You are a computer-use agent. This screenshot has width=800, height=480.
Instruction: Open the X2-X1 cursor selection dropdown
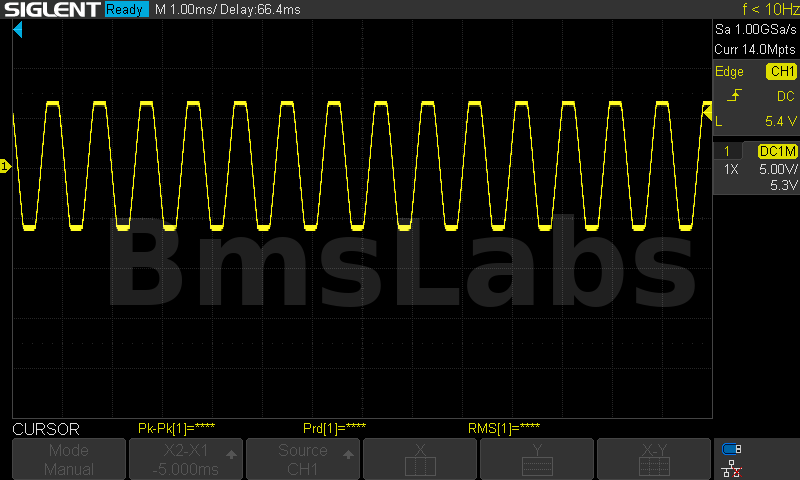[x=186, y=459]
